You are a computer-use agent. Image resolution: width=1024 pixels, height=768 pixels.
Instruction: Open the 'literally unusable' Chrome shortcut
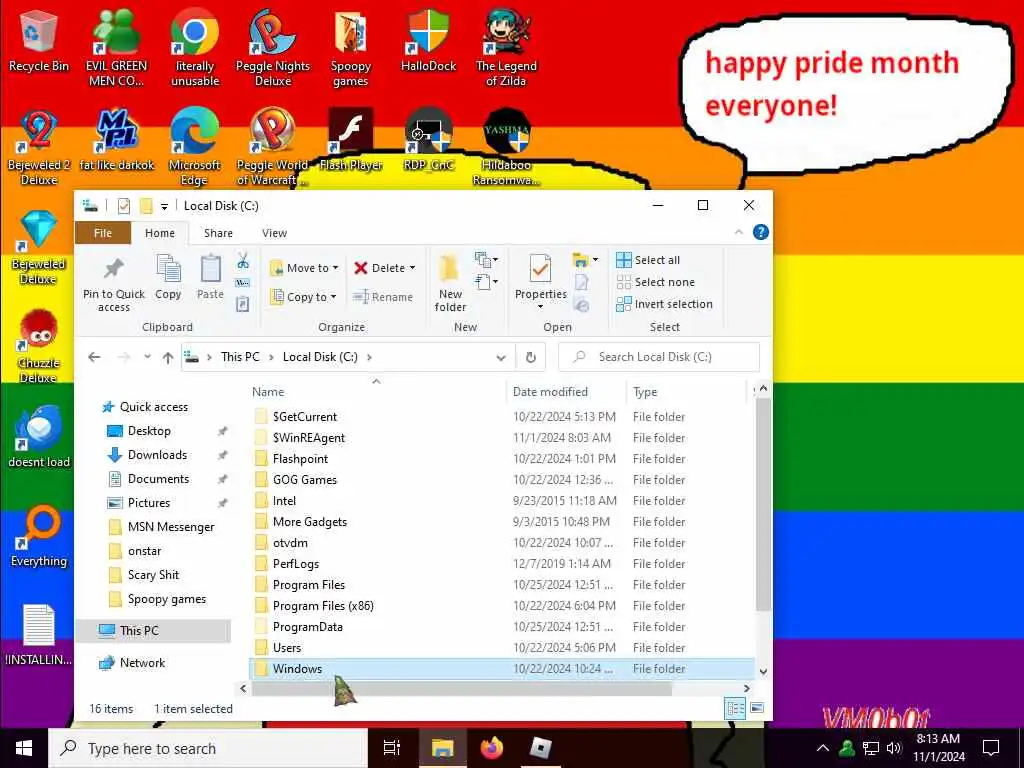click(195, 49)
